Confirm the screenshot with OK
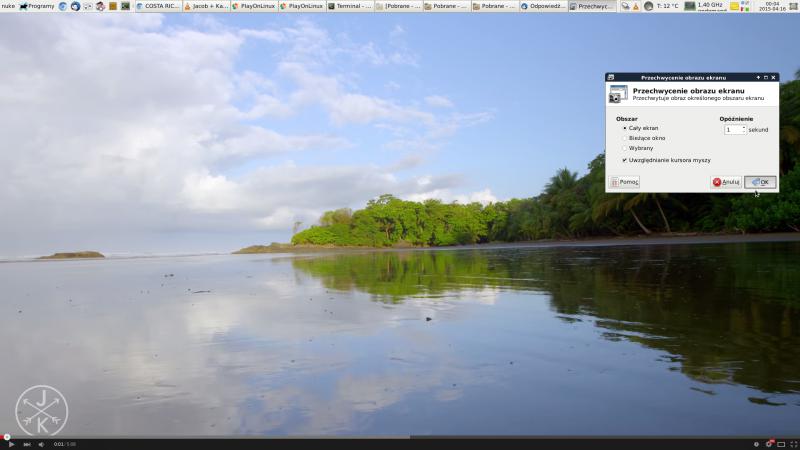This screenshot has height=450, width=800. click(760, 182)
